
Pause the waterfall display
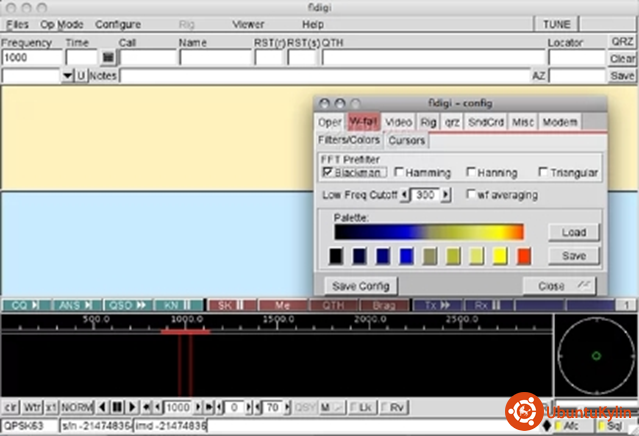point(117,407)
